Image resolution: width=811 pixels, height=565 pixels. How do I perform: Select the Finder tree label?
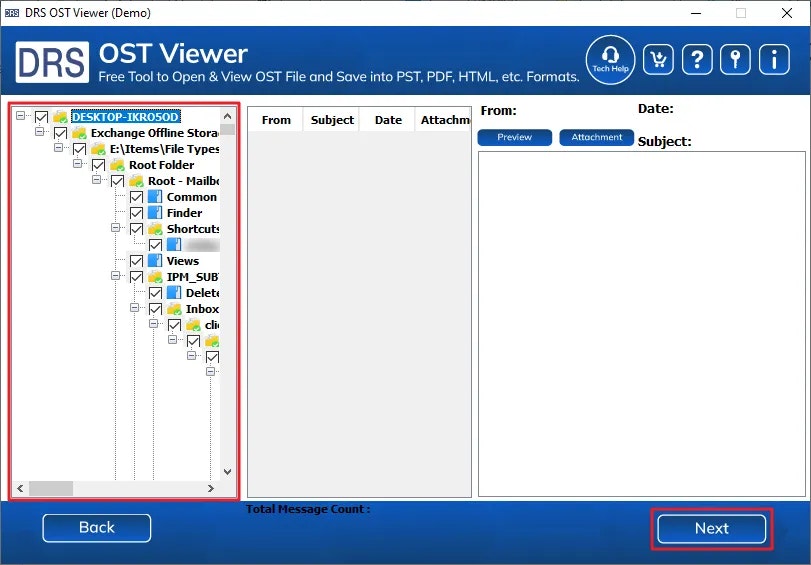click(184, 213)
